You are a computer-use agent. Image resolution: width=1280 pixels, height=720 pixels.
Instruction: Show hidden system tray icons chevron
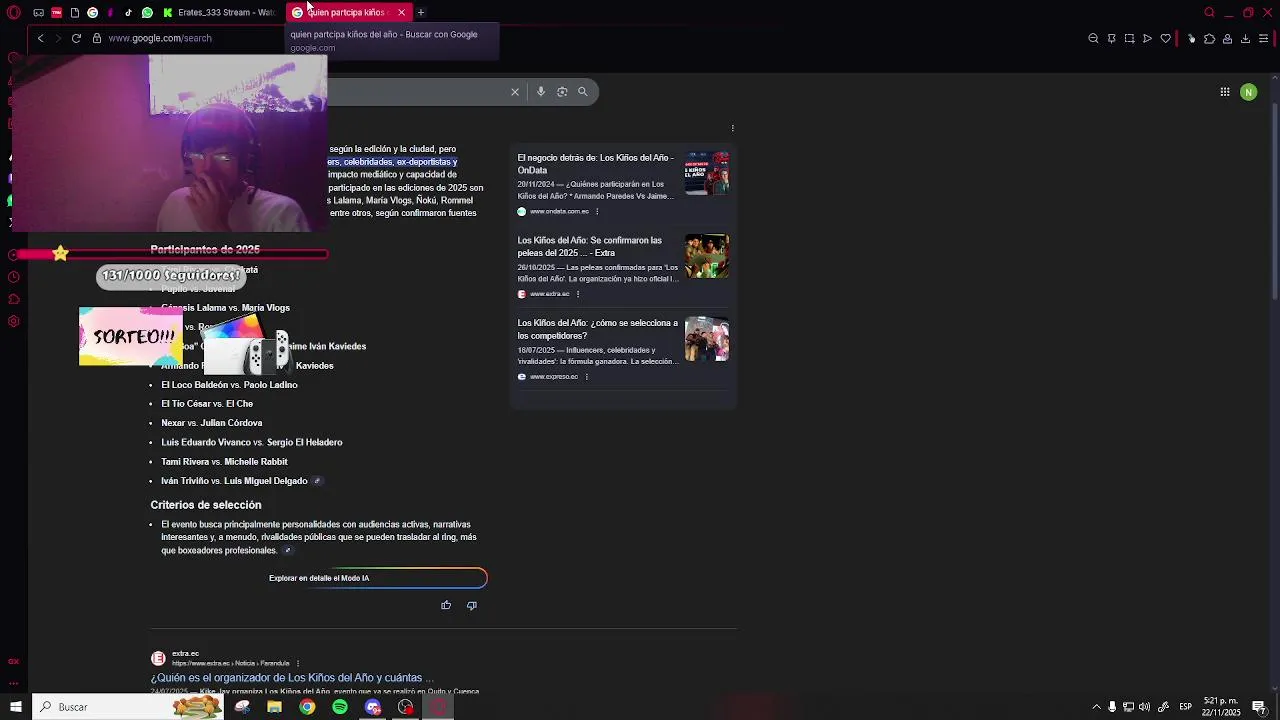point(1096,707)
